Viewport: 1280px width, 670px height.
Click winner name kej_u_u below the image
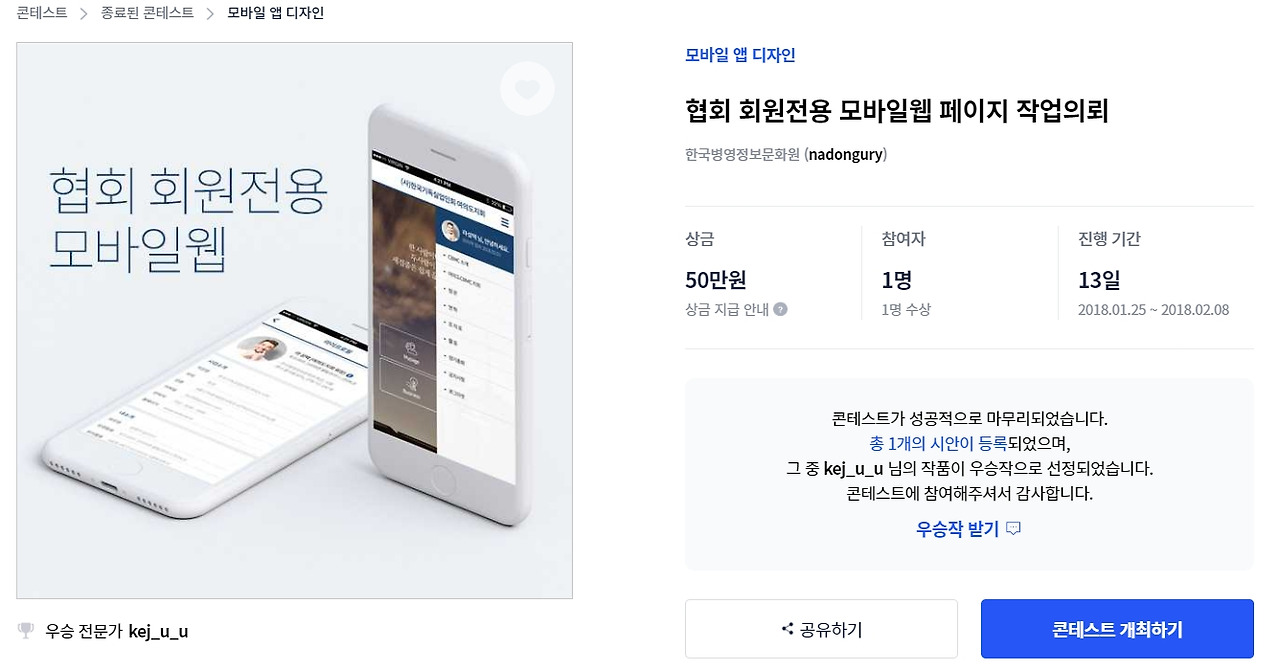tap(158, 631)
